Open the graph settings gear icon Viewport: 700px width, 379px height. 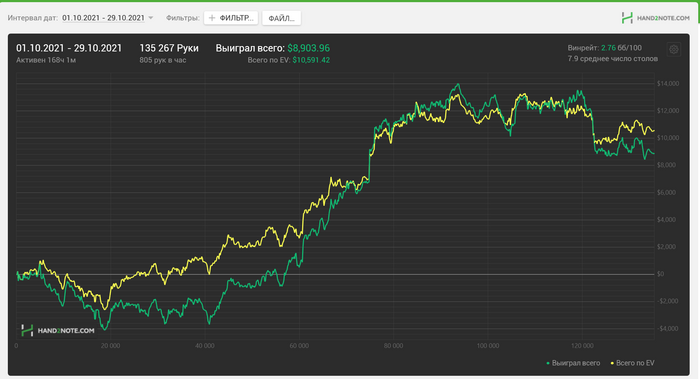coord(674,50)
